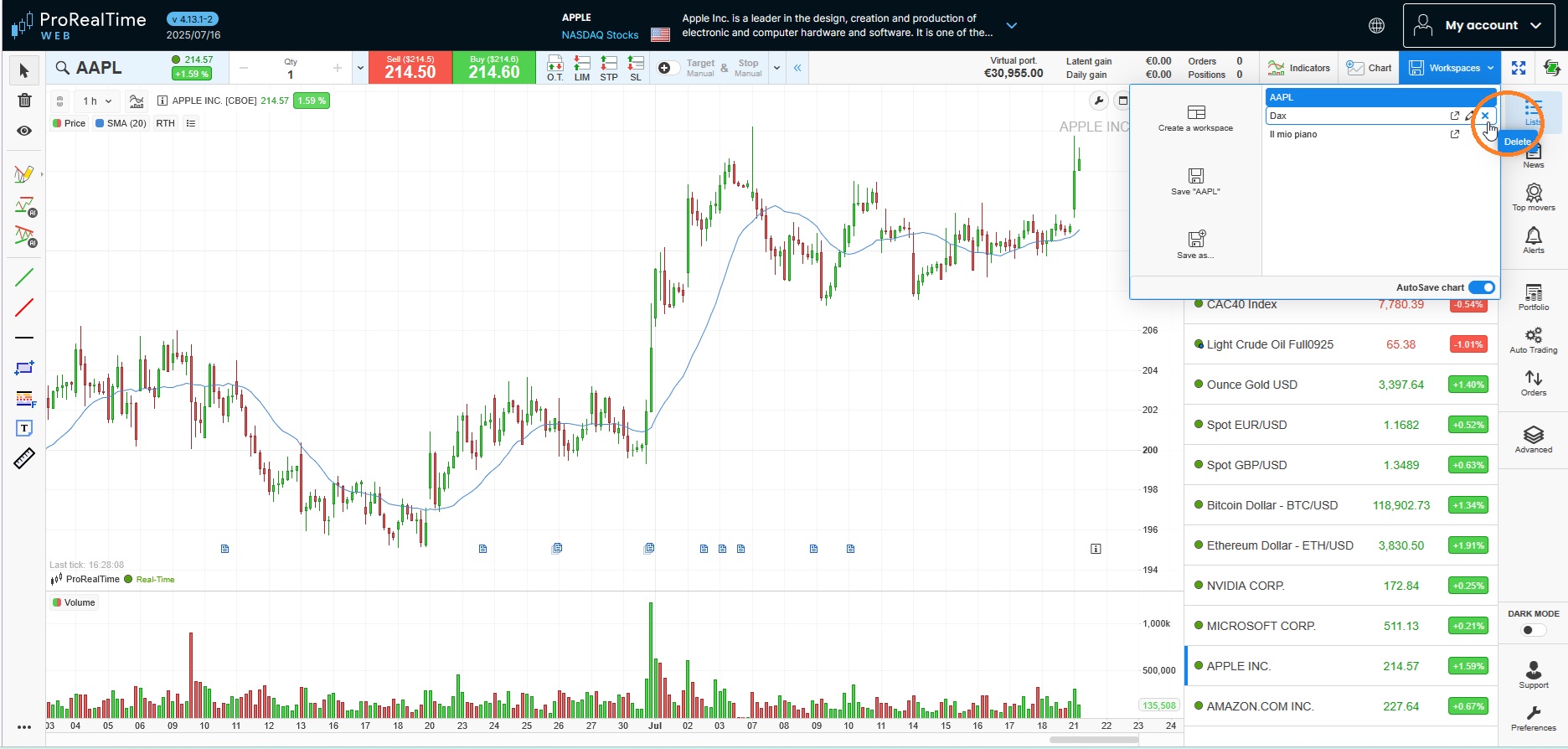This screenshot has height=749, width=1568.
Task: Open the chart wrench settings icon
Action: (1098, 101)
